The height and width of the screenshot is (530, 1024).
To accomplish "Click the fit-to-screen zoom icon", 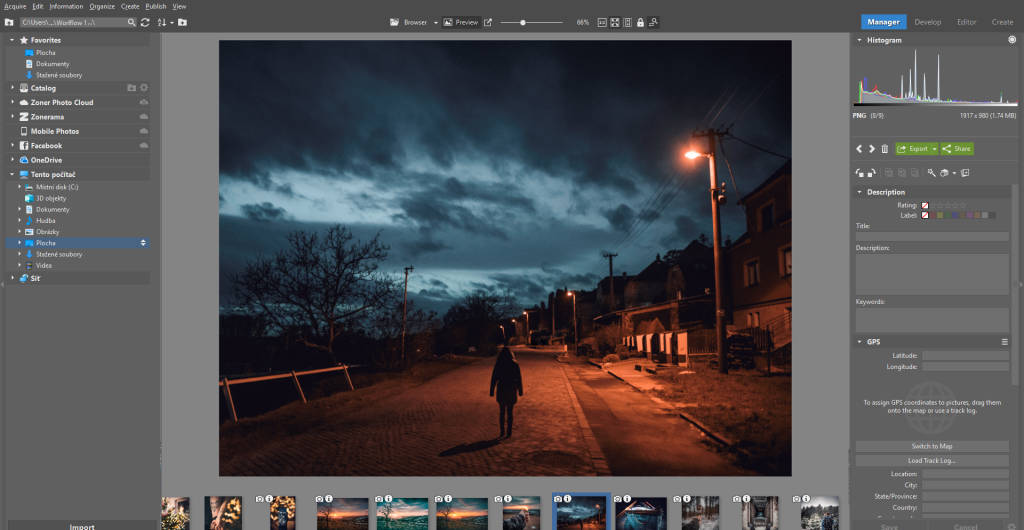I will tap(614, 22).
